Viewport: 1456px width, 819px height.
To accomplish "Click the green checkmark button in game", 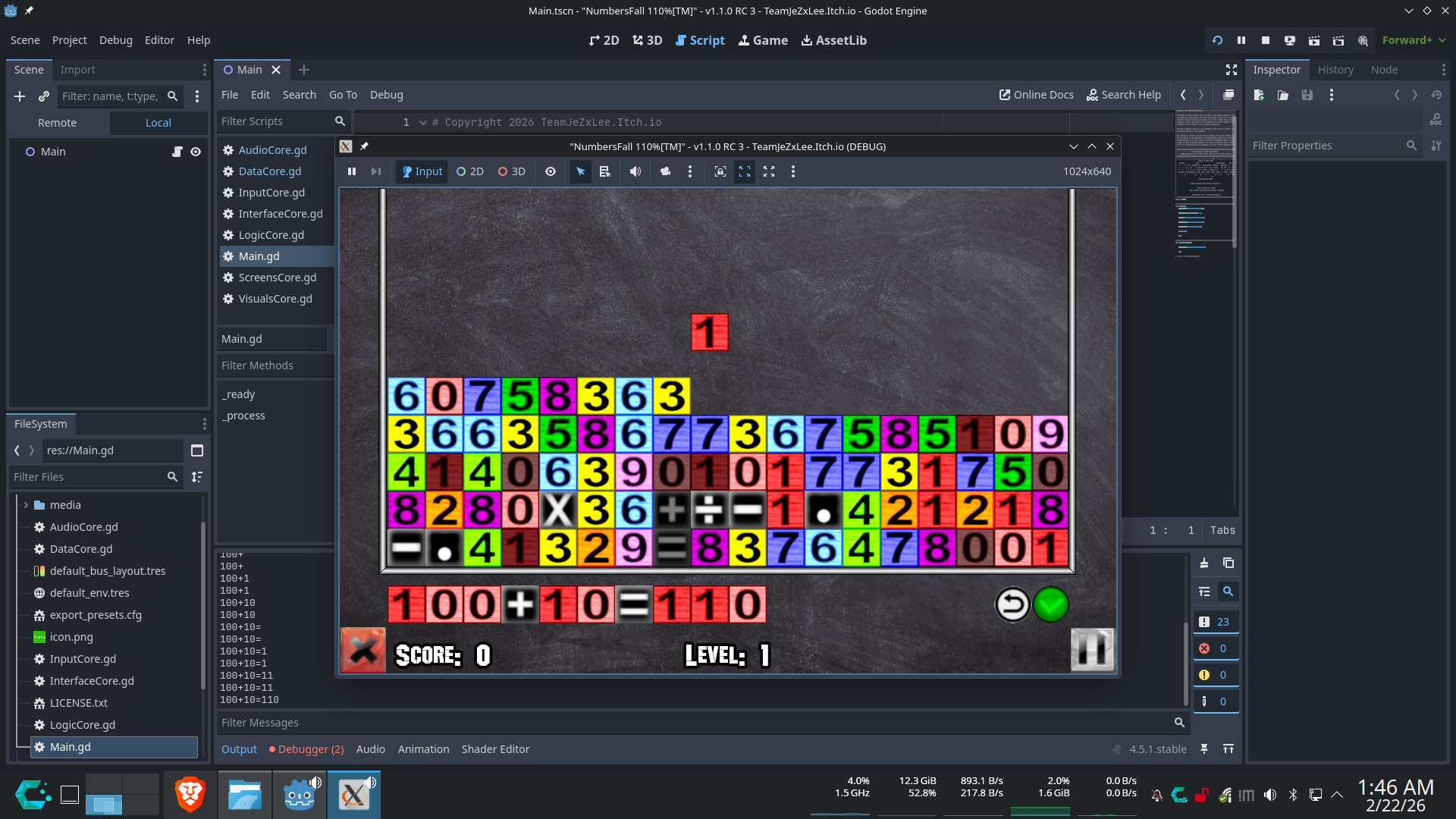I will coord(1050,604).
